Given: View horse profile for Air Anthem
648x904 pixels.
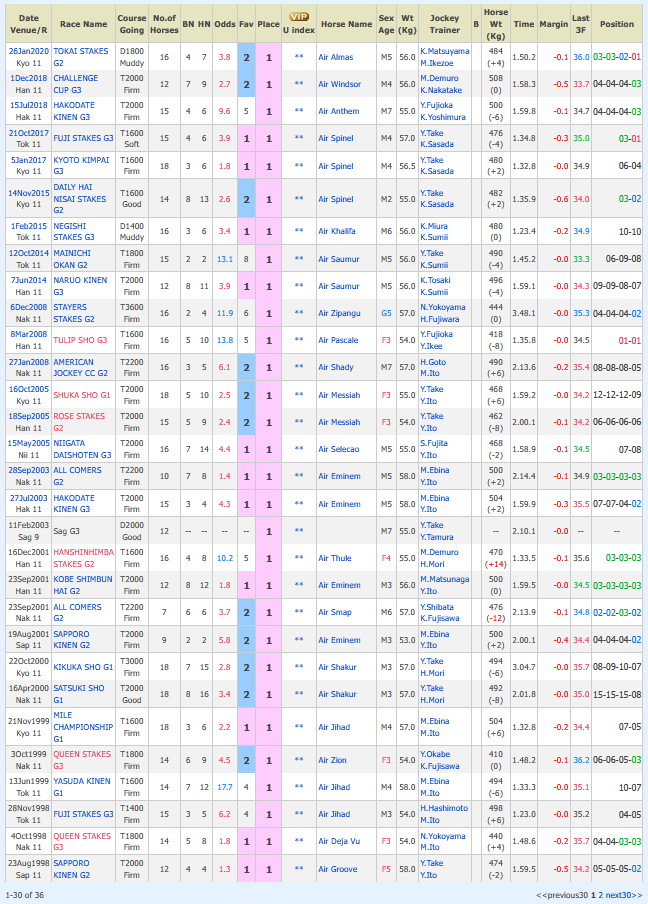Looking at the screenshot, I should pos(338,111).
